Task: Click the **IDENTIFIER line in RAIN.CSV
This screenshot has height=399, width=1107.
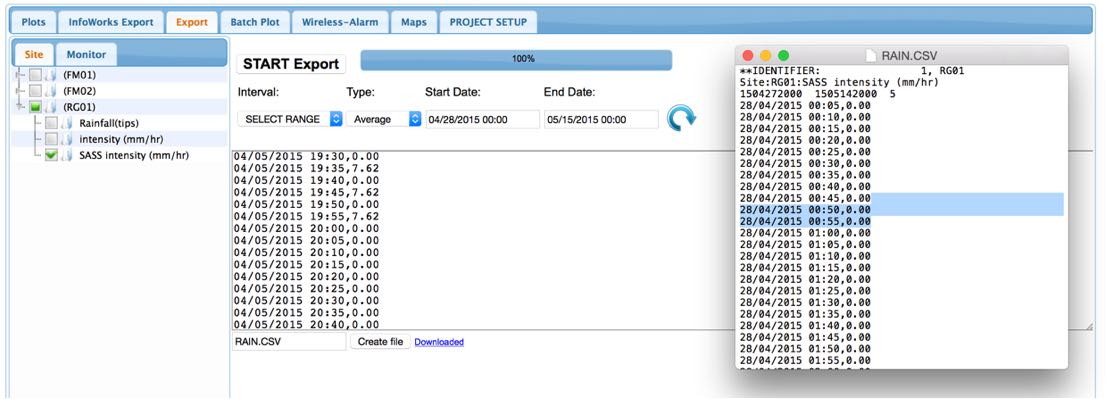Action: click(x=852, y=71)
